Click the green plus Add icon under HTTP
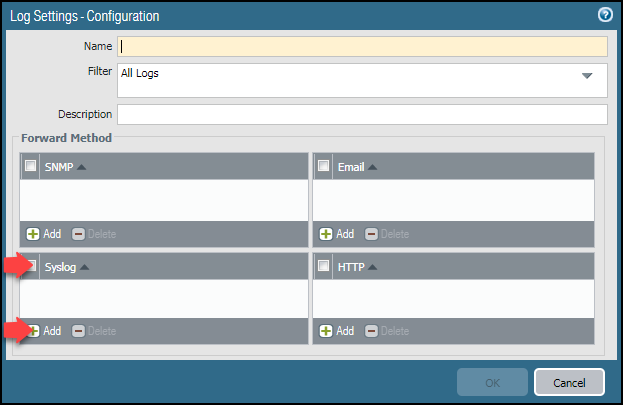Screen dimensions: 623x405 (x=326, y=331)
